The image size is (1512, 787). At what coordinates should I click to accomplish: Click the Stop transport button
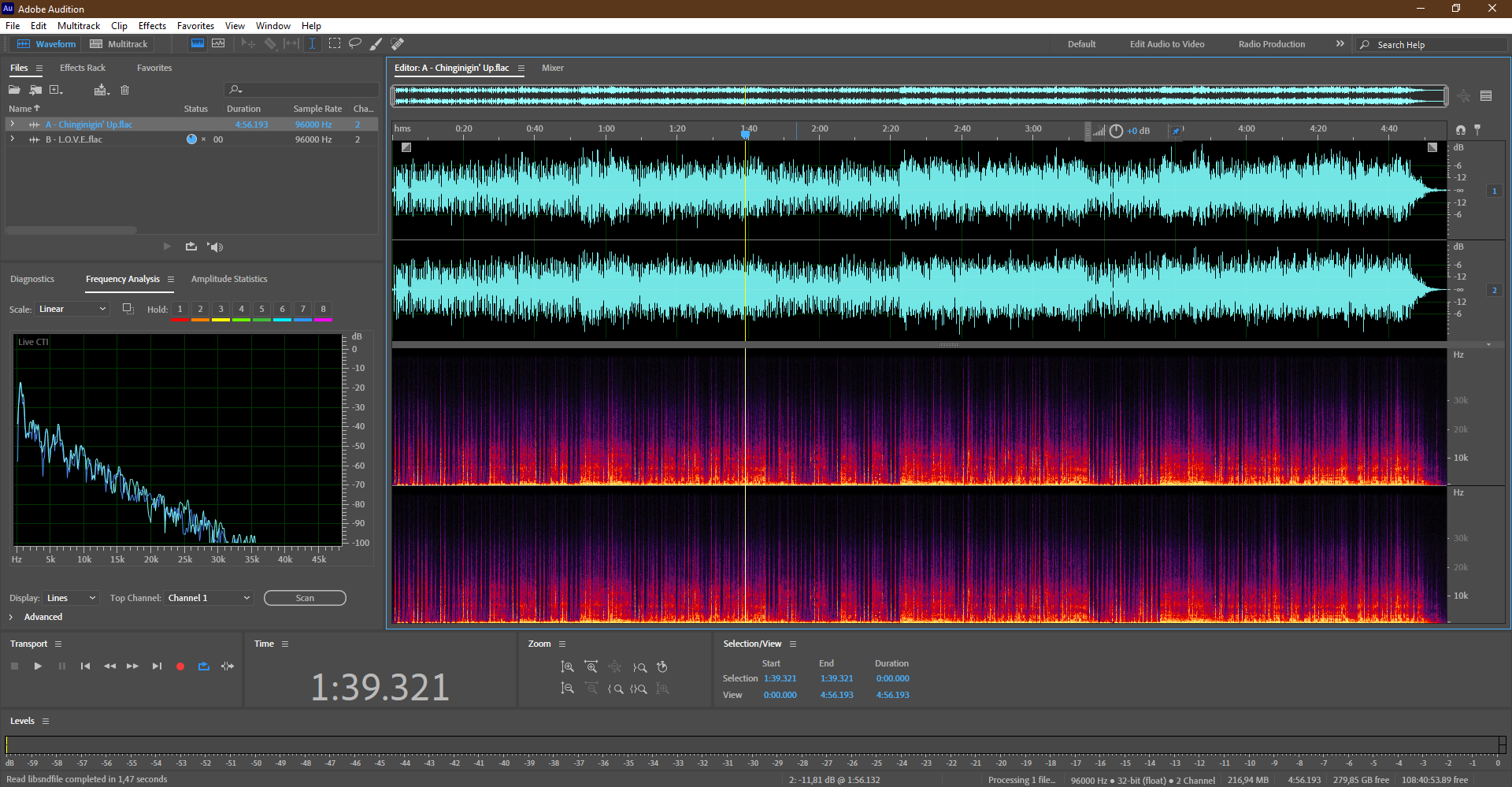point(14,666)
